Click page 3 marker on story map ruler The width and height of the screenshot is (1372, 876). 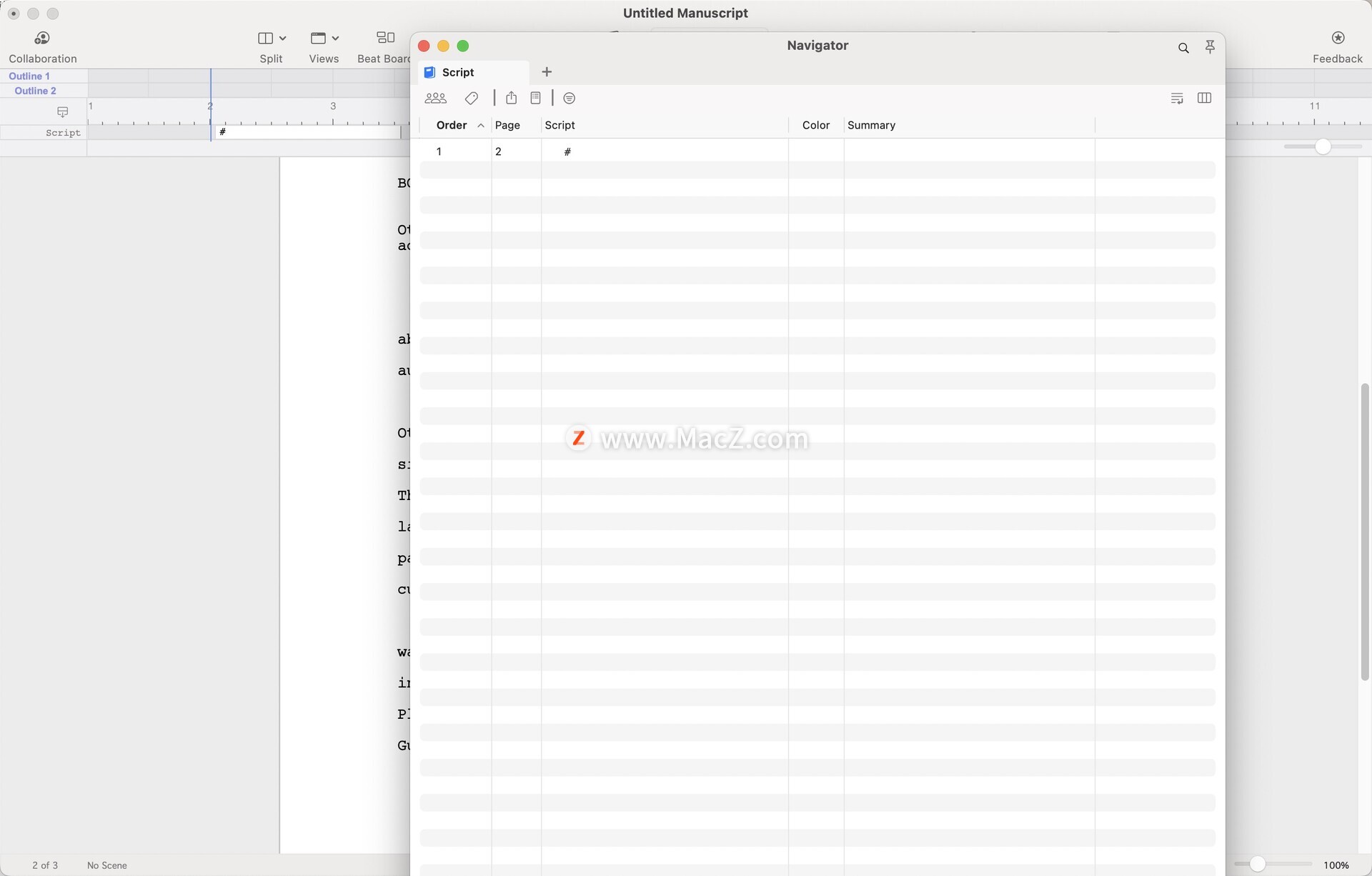333,106
